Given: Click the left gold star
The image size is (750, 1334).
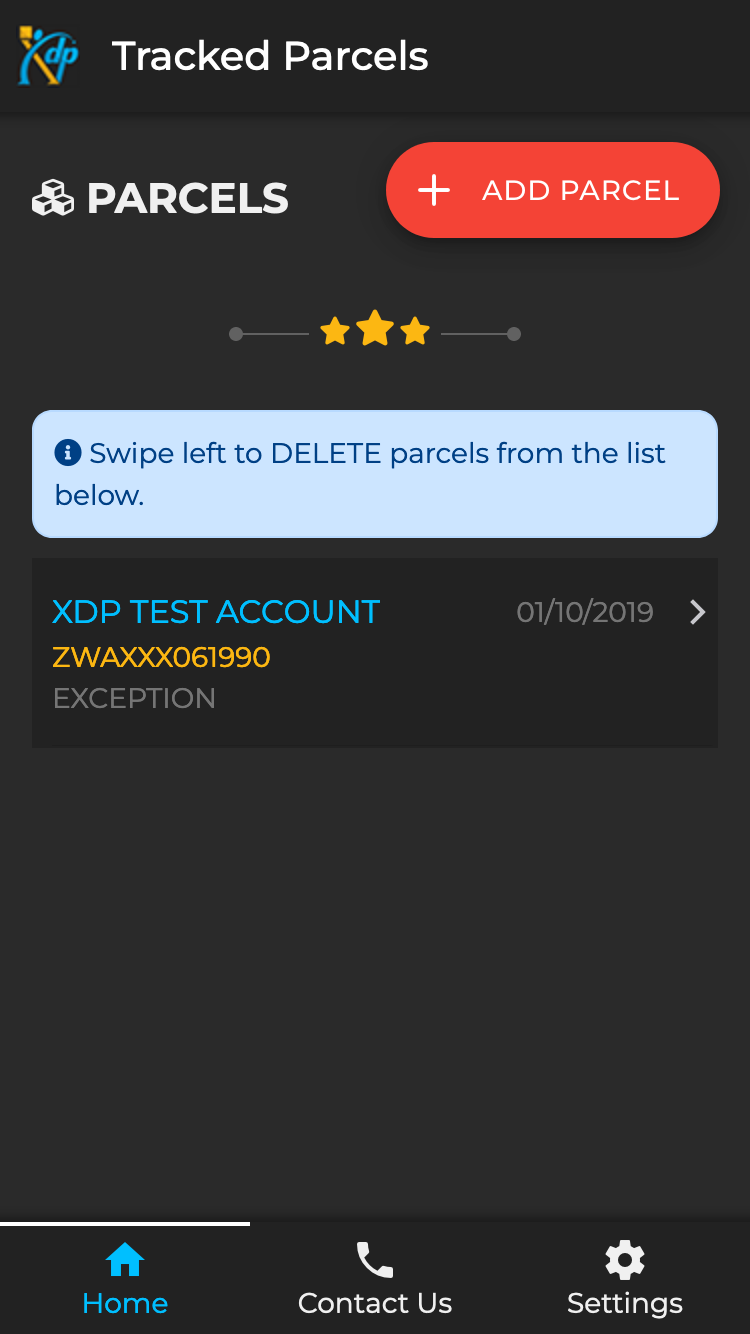Looking at the screenshot, I should pos(335,331).
